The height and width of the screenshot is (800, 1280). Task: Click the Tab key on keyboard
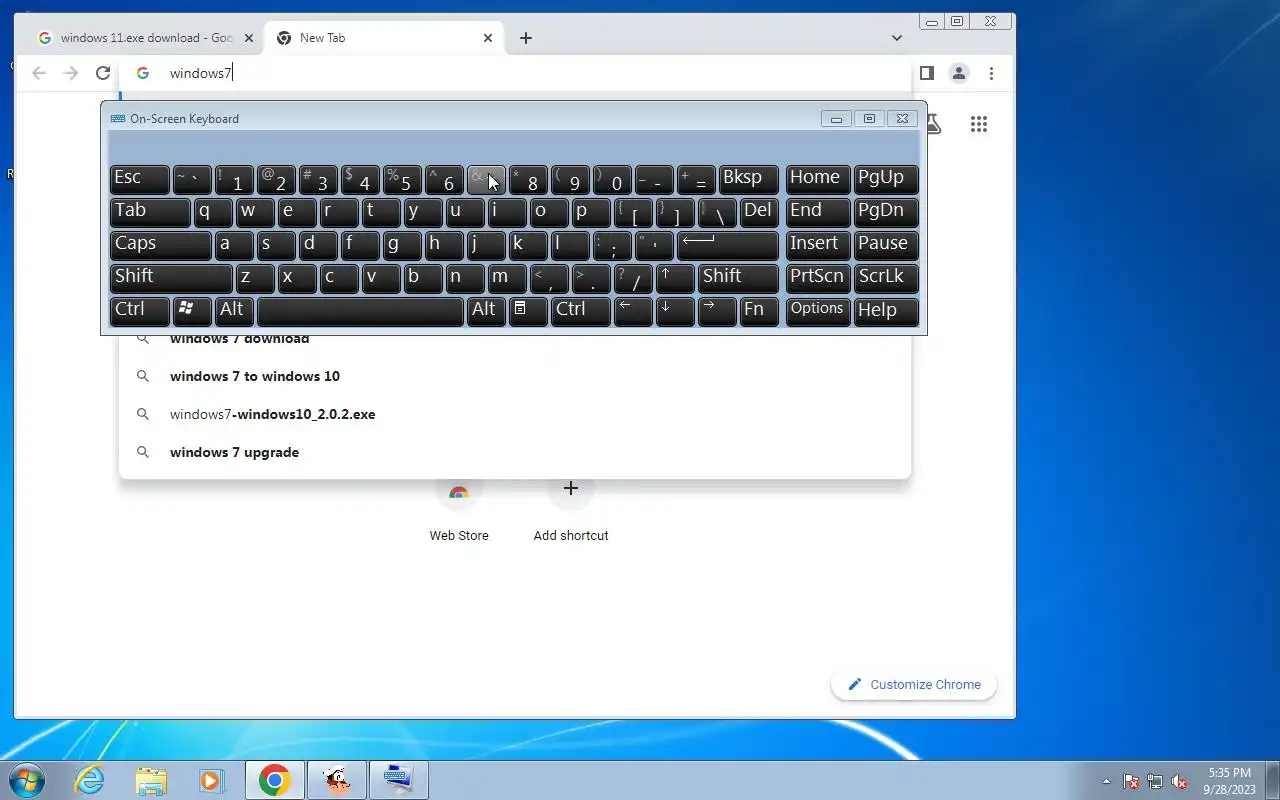tap(150, 213)
